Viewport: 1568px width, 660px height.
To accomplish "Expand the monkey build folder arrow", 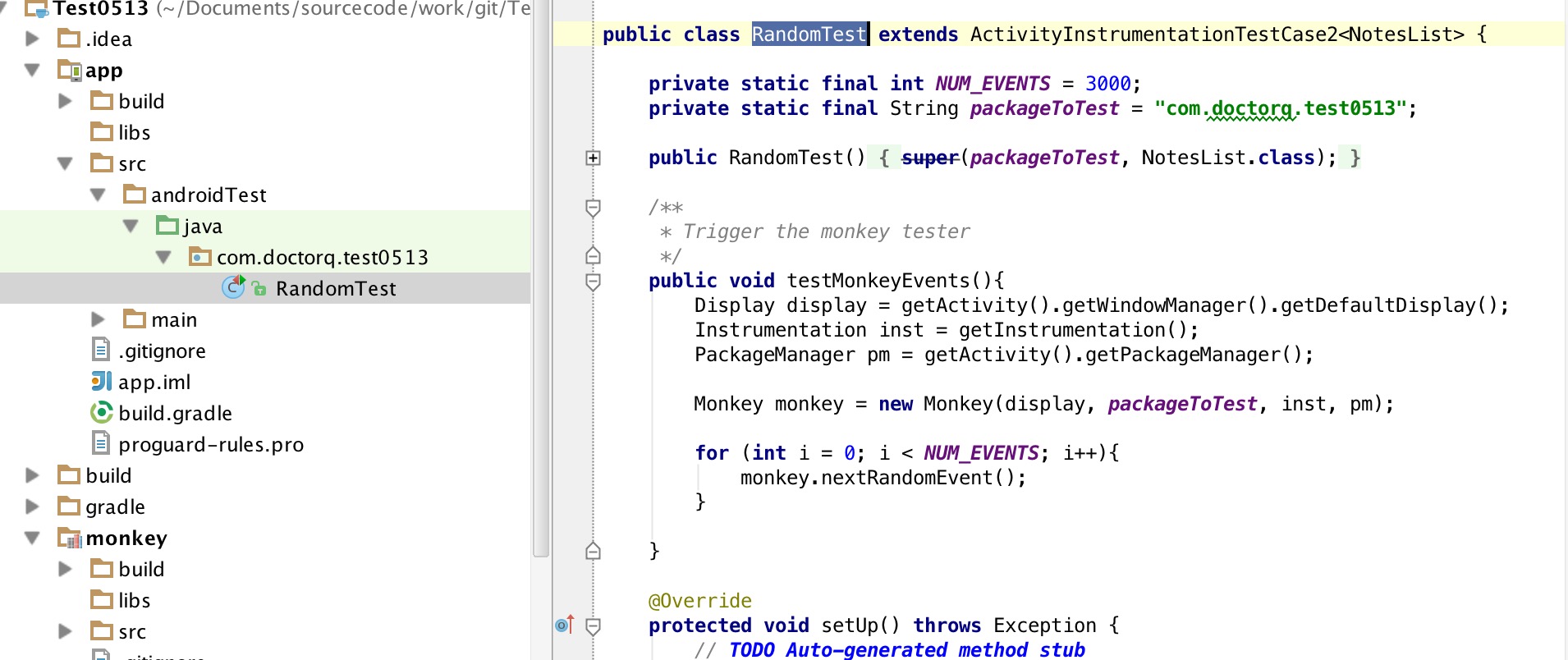I will (x=66, y=569).
